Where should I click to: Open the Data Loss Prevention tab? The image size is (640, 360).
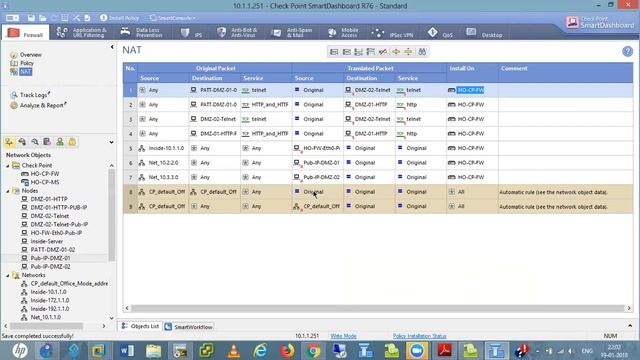tap(141, 33)
